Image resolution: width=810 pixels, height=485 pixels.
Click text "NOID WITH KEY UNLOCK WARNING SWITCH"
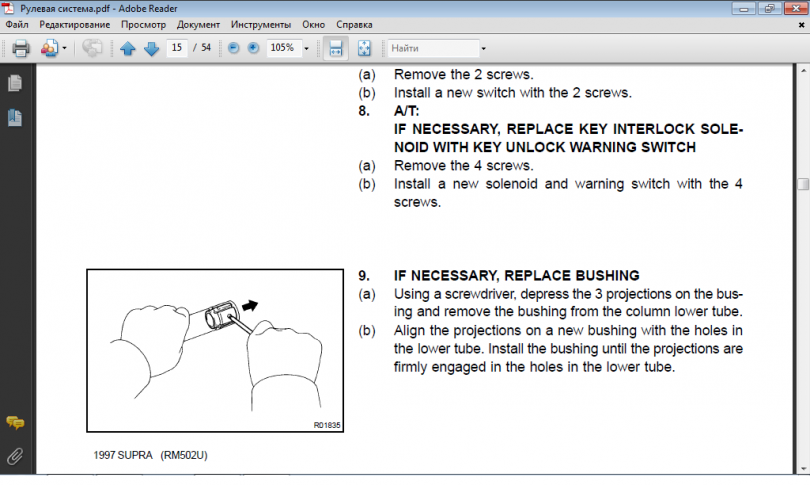click(x=545, y=147)
